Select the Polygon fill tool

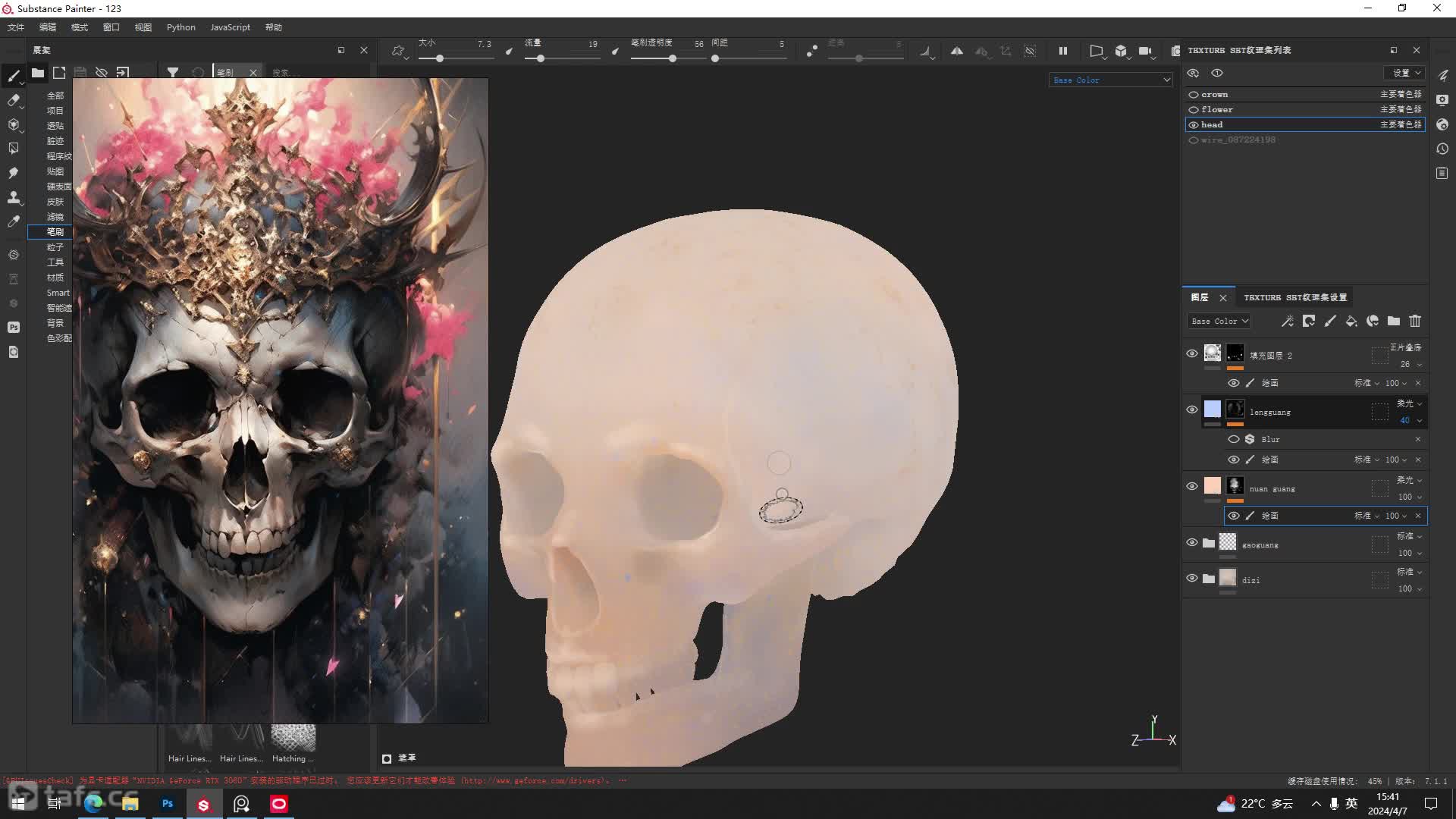[13, 148]
